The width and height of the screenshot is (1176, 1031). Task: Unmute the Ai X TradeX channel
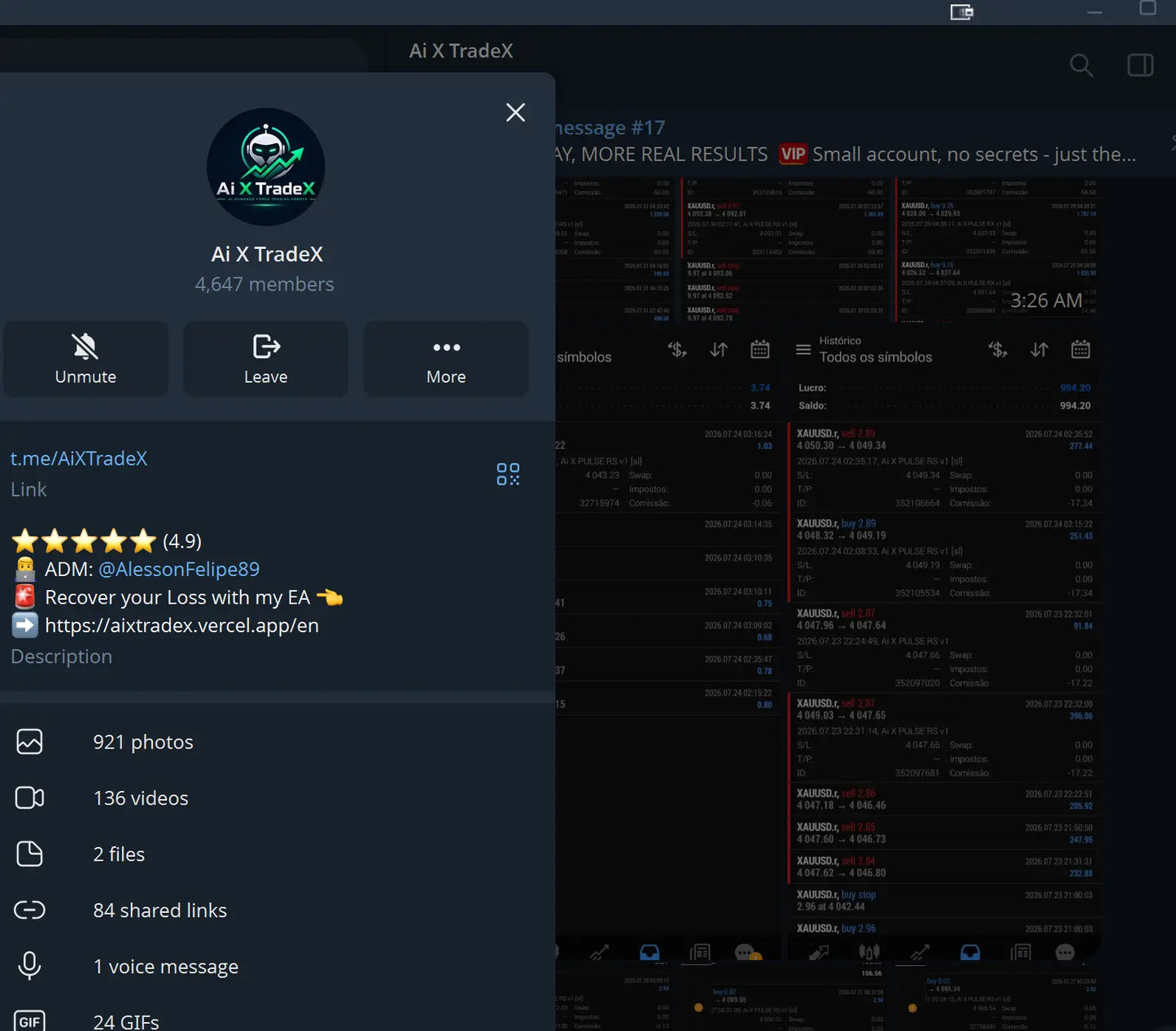click(x=85, y=359)
